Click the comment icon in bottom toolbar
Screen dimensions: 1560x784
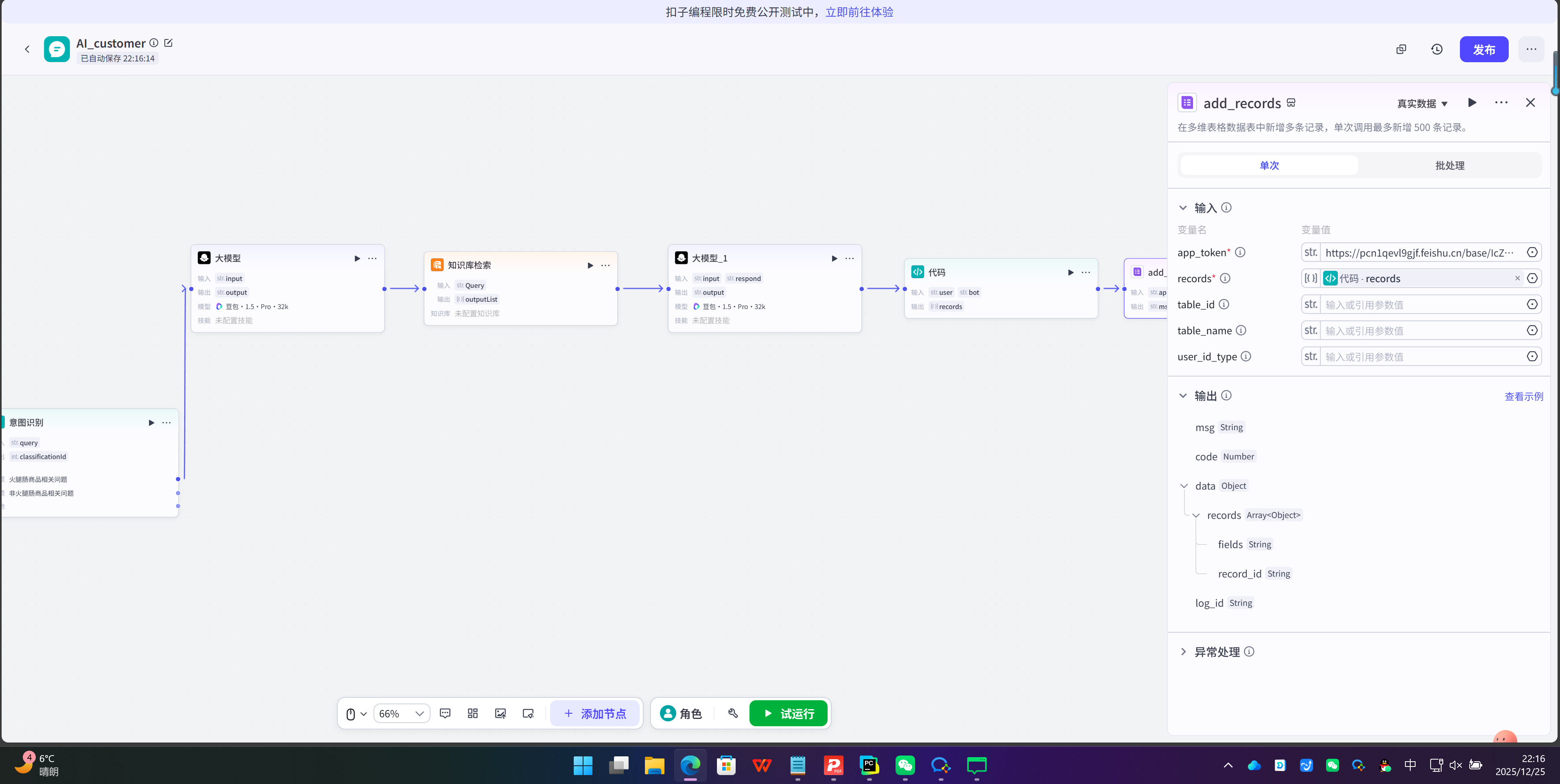pos(445,713)
